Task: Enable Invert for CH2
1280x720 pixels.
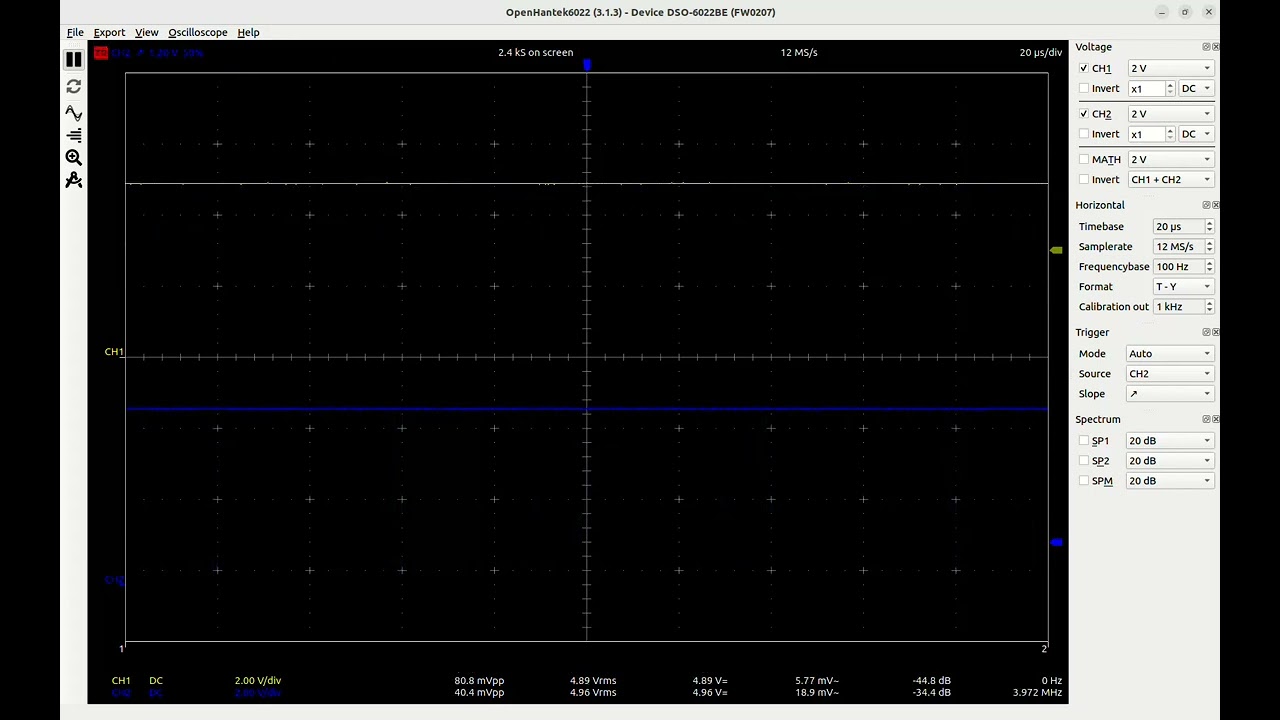Action: coord(1084,134)
